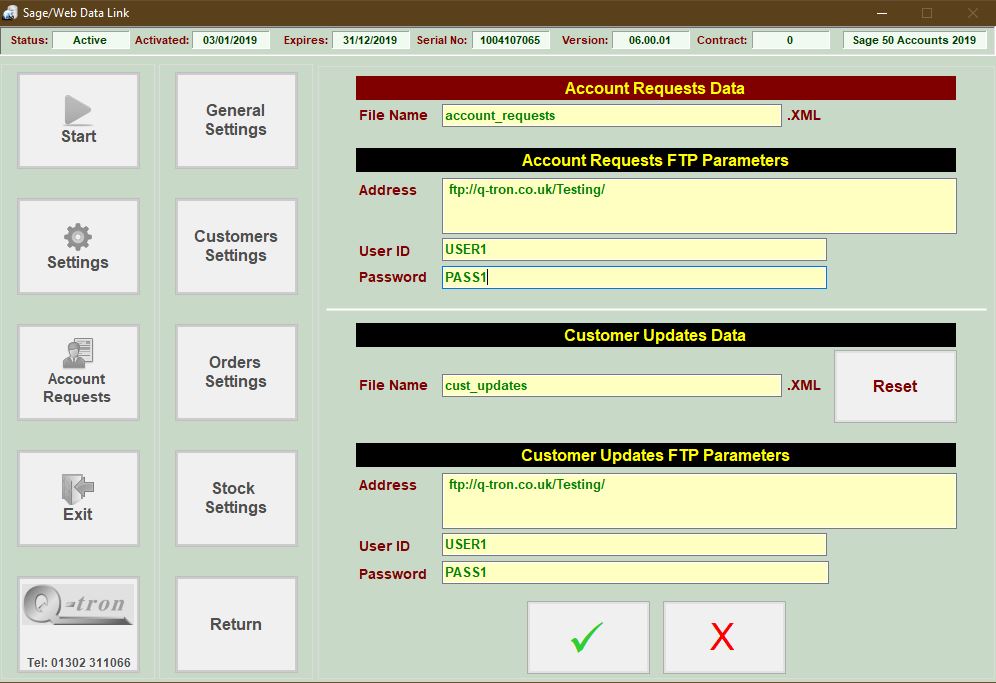Image resolution: width=996 pixels, height=683 pixels.
Task: Click the serial number 1004107065
Action: pyautogui.click(x=510, y=40)
